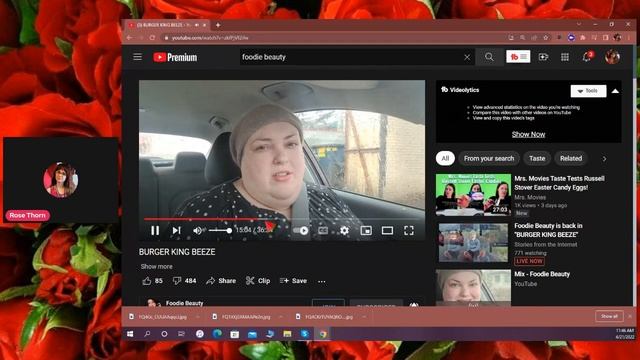Open the TubeBuddy menu icon
640x360 pixels.
coord(518,57)
